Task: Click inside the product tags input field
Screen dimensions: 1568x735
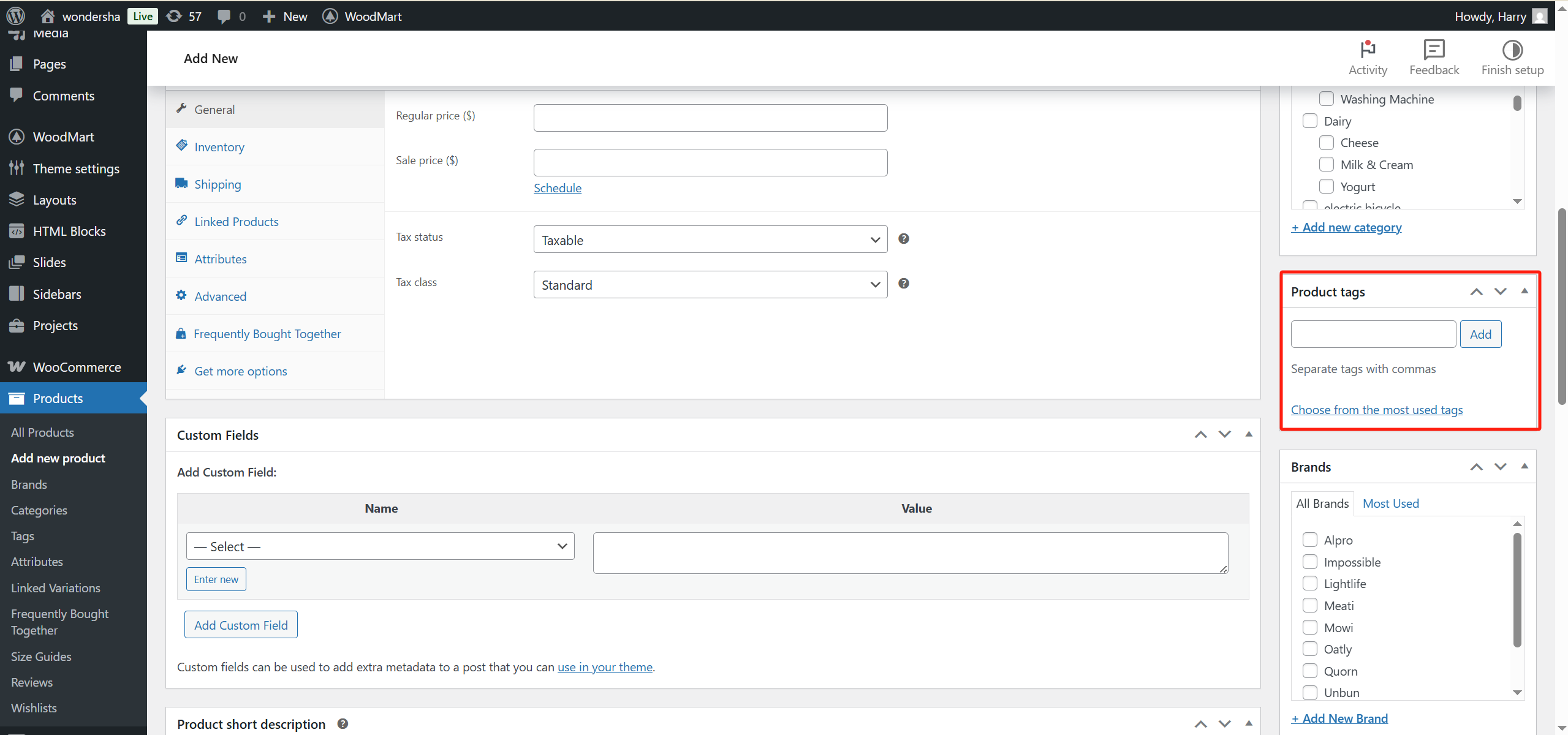Action: (x=1373, y=334)
